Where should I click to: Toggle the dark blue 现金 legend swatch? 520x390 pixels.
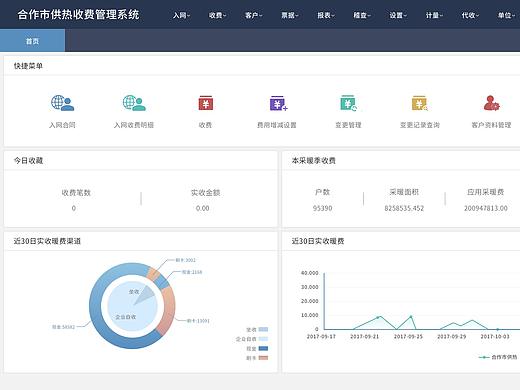click(263, 348)
